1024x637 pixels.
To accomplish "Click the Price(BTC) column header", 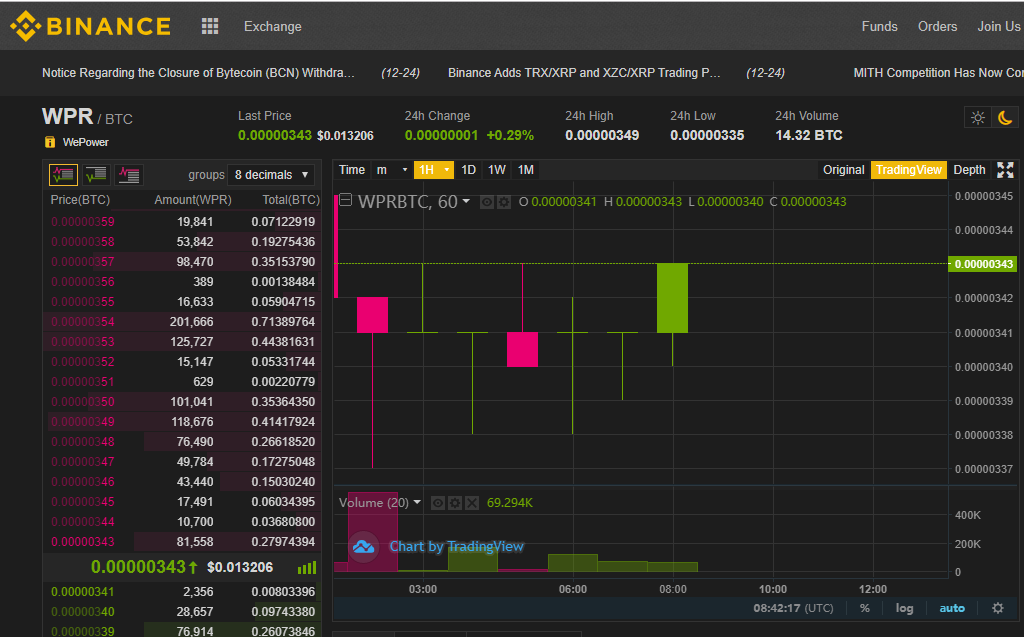I will tap(80, 200).
